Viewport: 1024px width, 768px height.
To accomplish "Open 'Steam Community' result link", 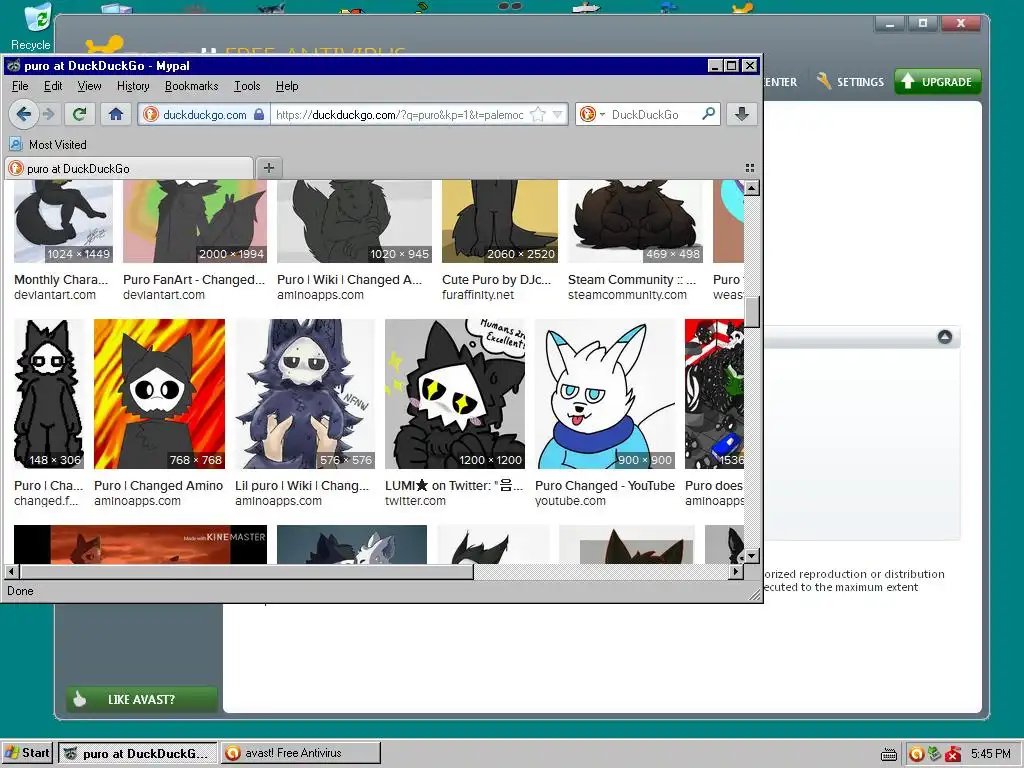I will (x=632, y=280).
